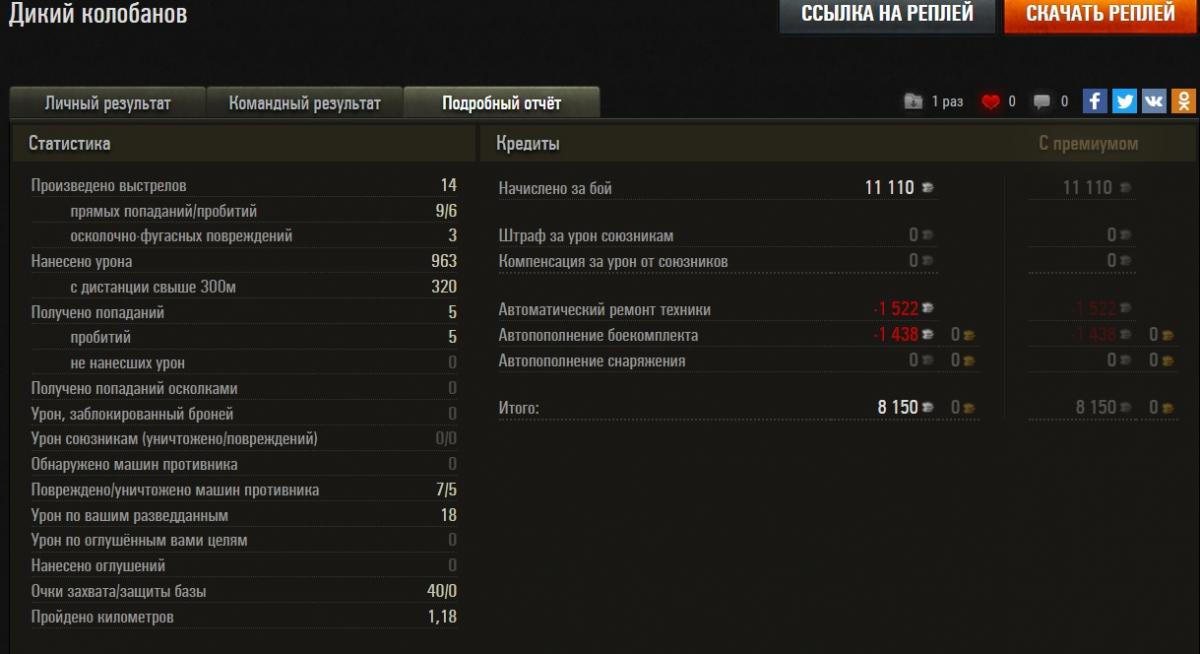Click the red heart like icon

(x=990, y=101)
